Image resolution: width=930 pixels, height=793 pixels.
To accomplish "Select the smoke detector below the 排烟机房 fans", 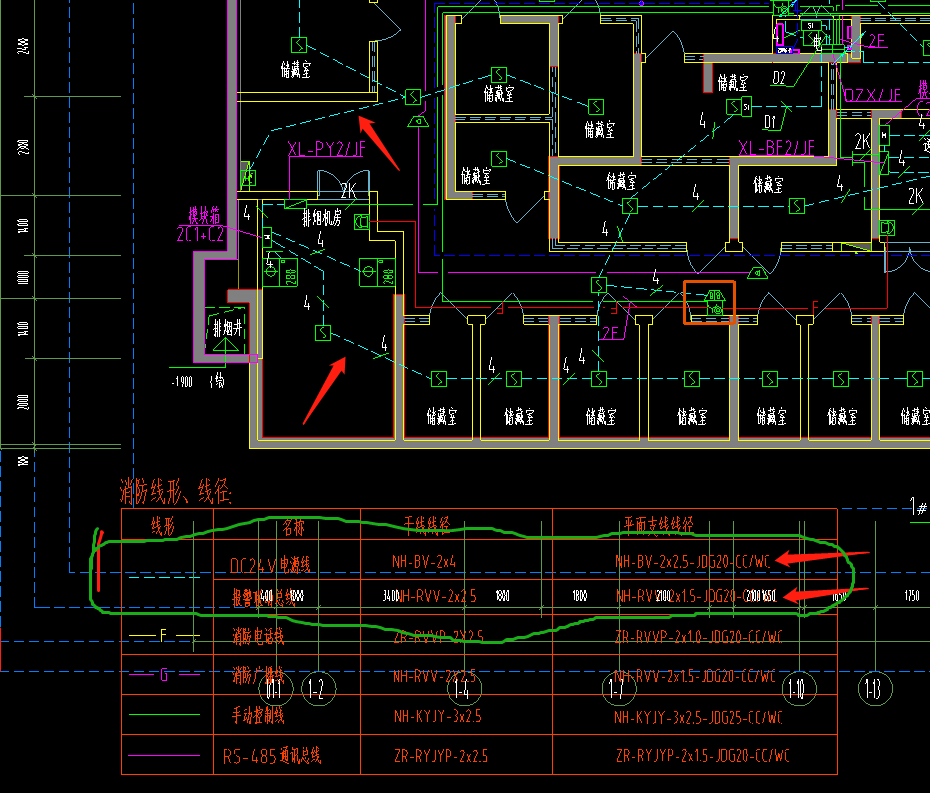I will [323, 333].
